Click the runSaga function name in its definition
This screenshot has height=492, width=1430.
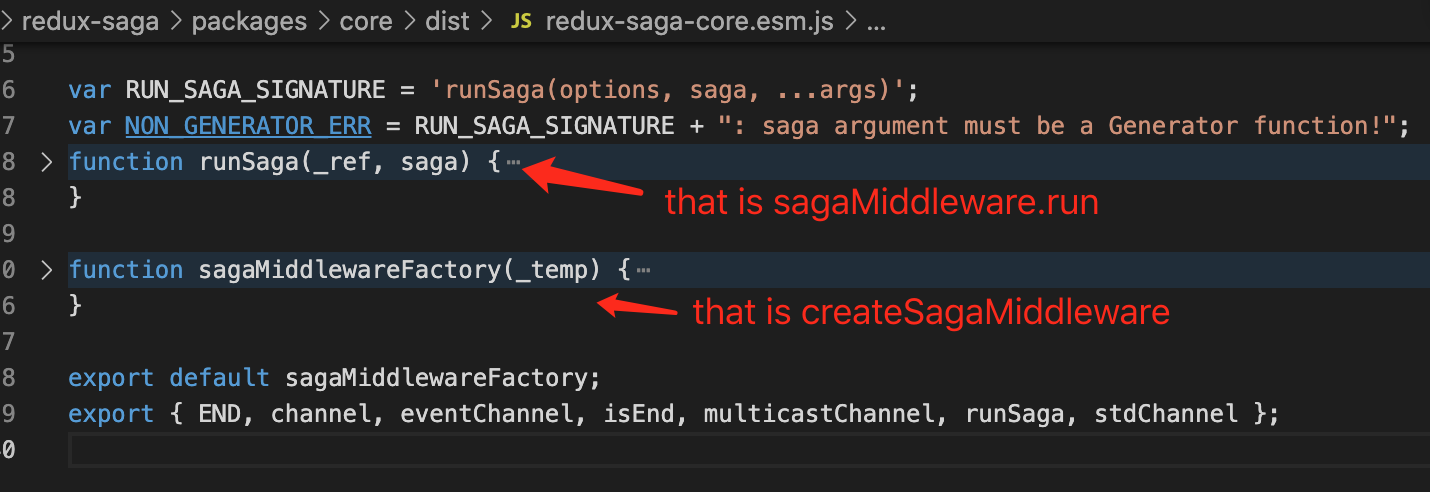(x=250, y=162)
